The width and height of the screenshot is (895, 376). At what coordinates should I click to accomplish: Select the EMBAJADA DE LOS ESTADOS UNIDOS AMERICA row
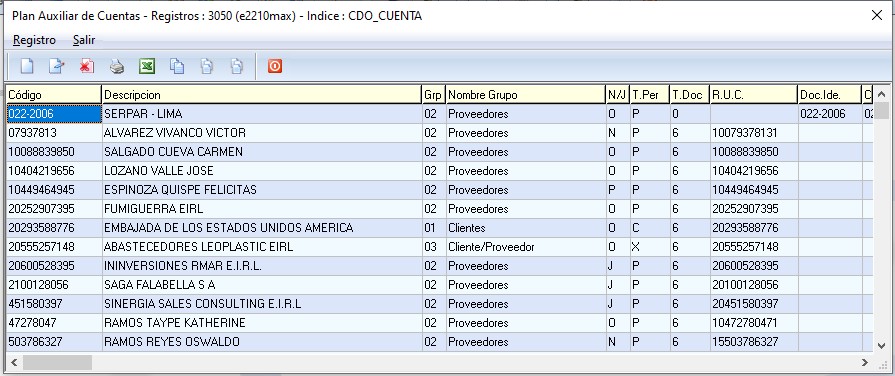point(440,228)
